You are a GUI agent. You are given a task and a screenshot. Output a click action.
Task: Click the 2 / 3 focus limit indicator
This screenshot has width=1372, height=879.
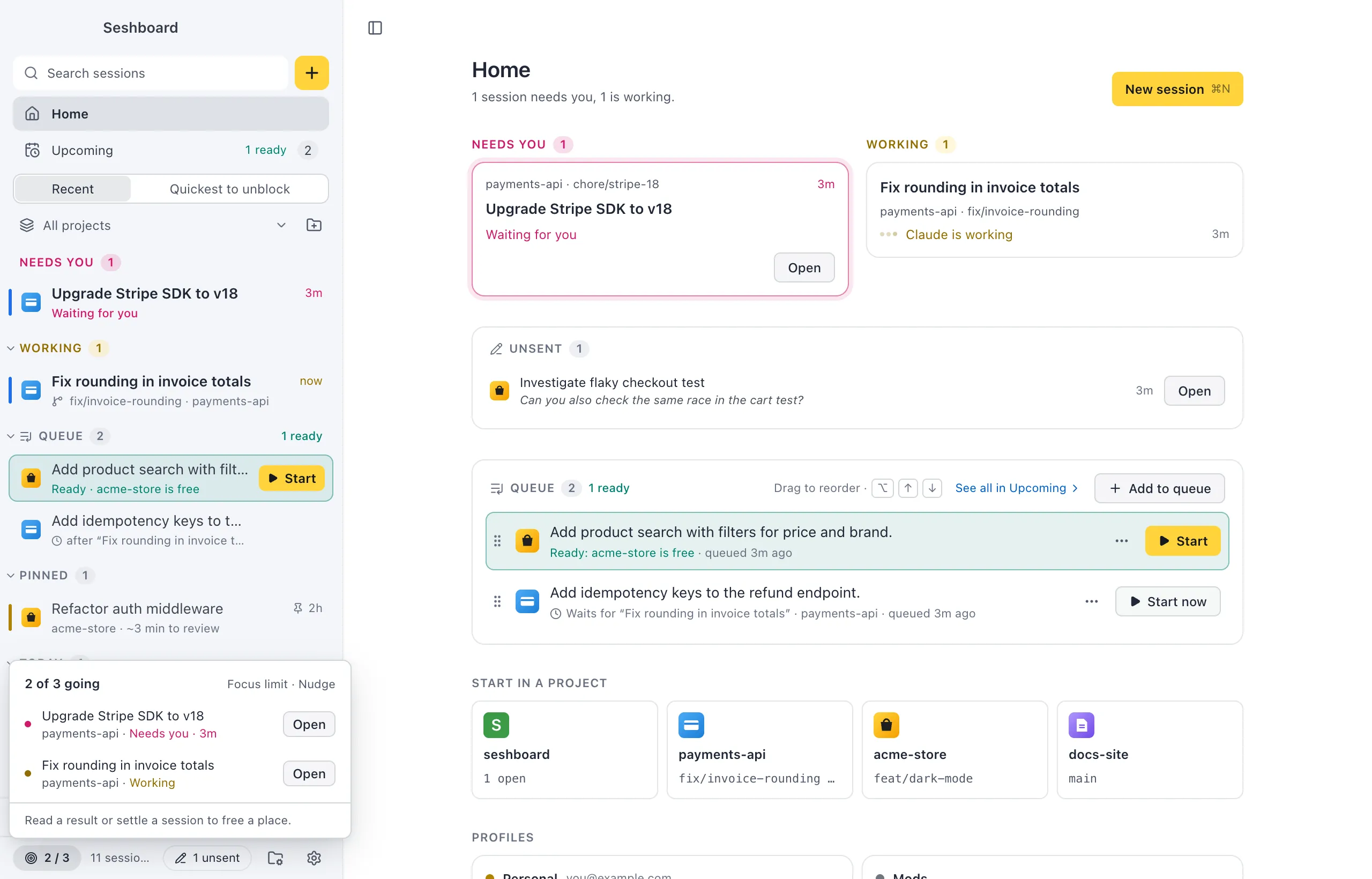(47, 858)
